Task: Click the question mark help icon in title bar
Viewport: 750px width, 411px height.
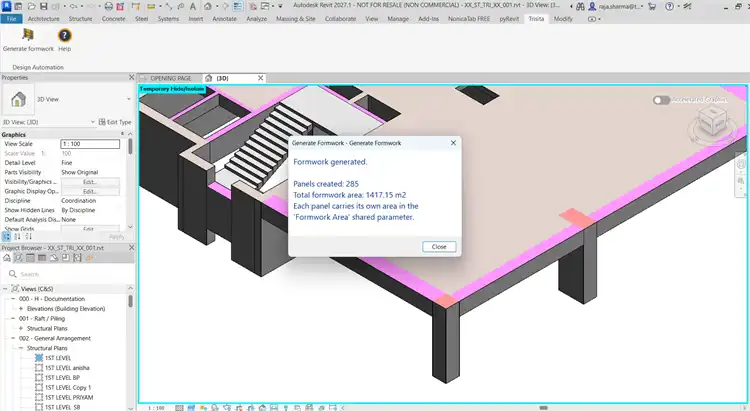Action: (670, 6)
